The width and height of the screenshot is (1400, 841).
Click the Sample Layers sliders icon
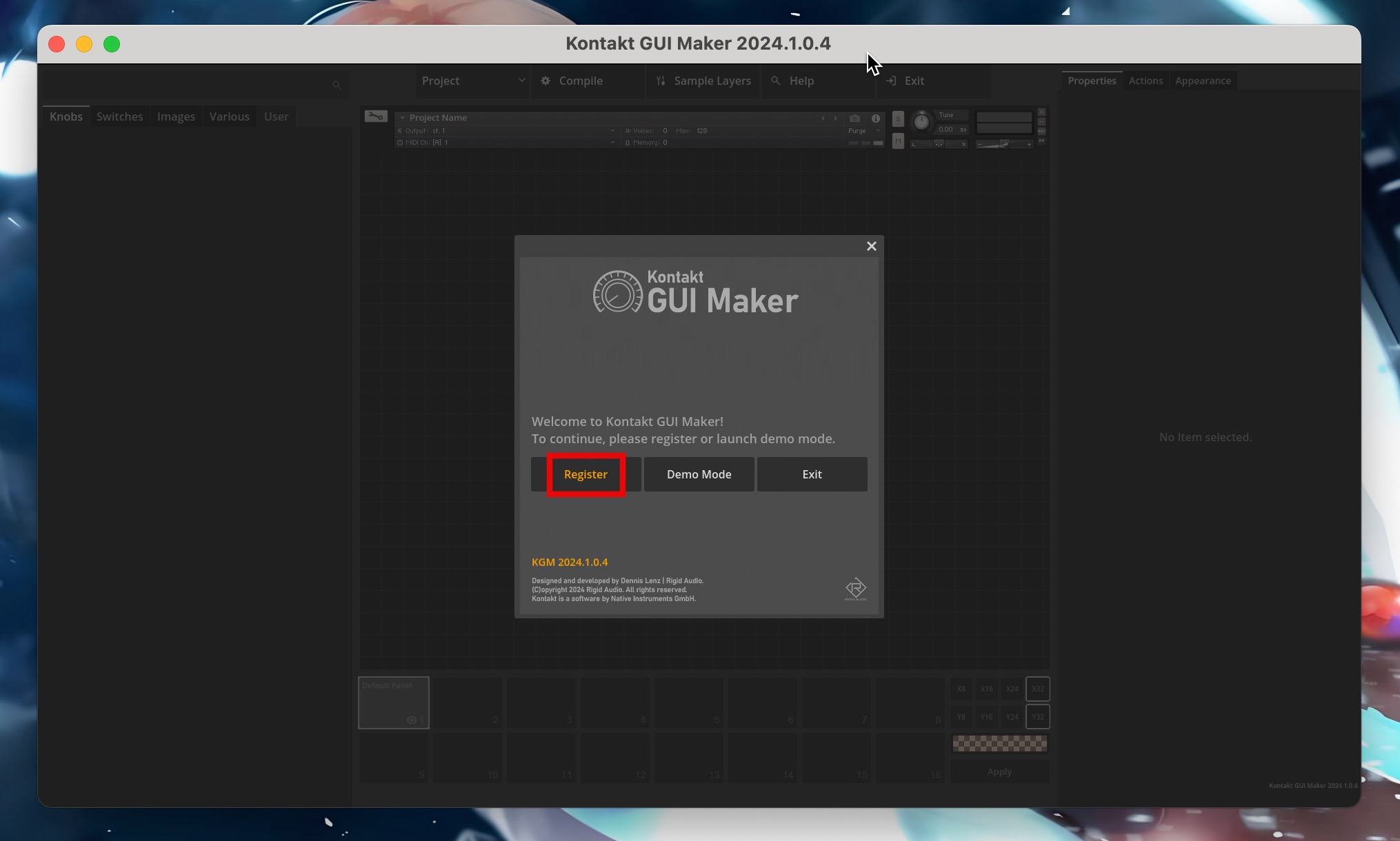click(661, 81)
